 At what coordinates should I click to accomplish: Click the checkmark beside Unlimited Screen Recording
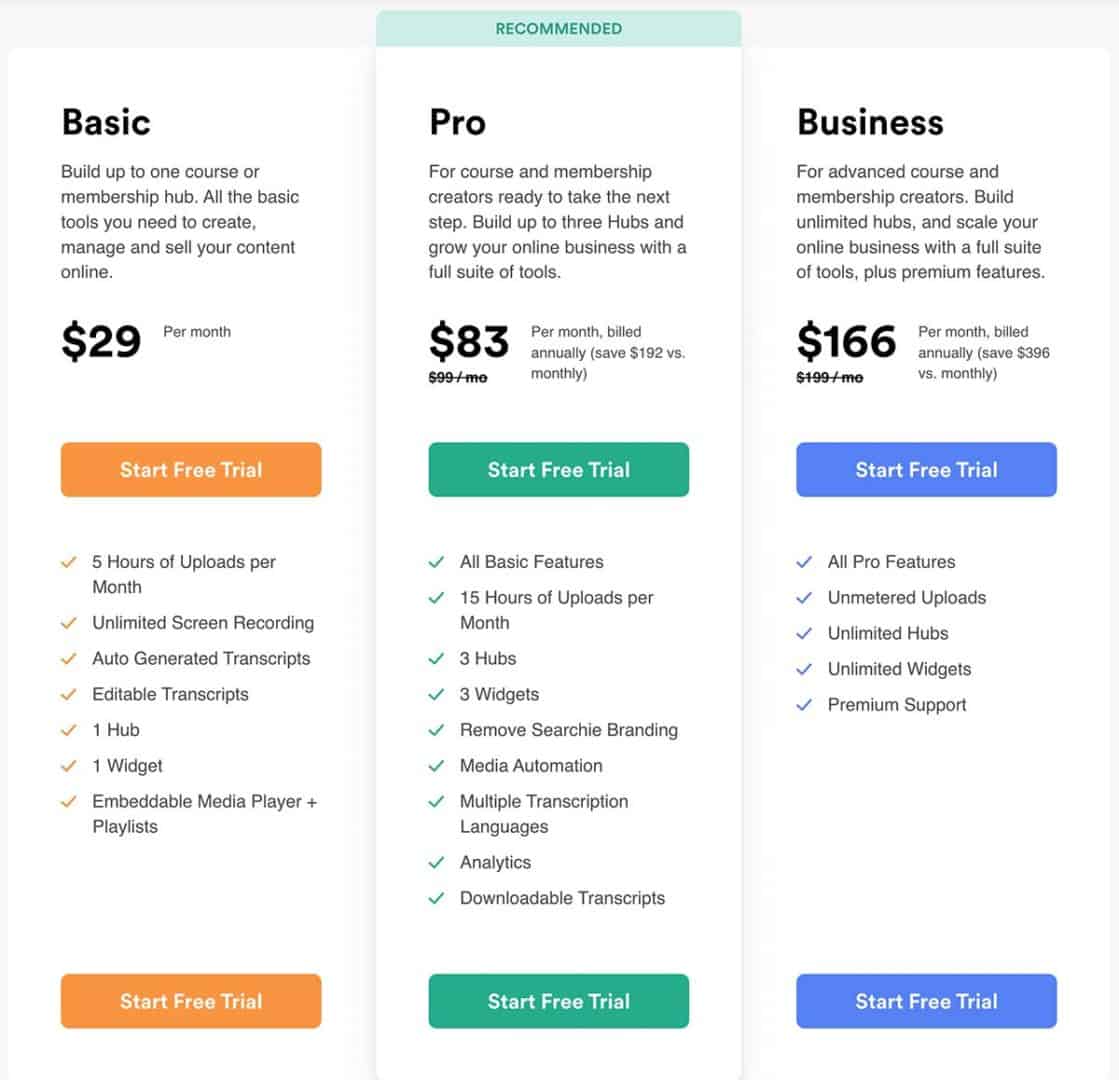pyautogui.click(x=69, y=623)
